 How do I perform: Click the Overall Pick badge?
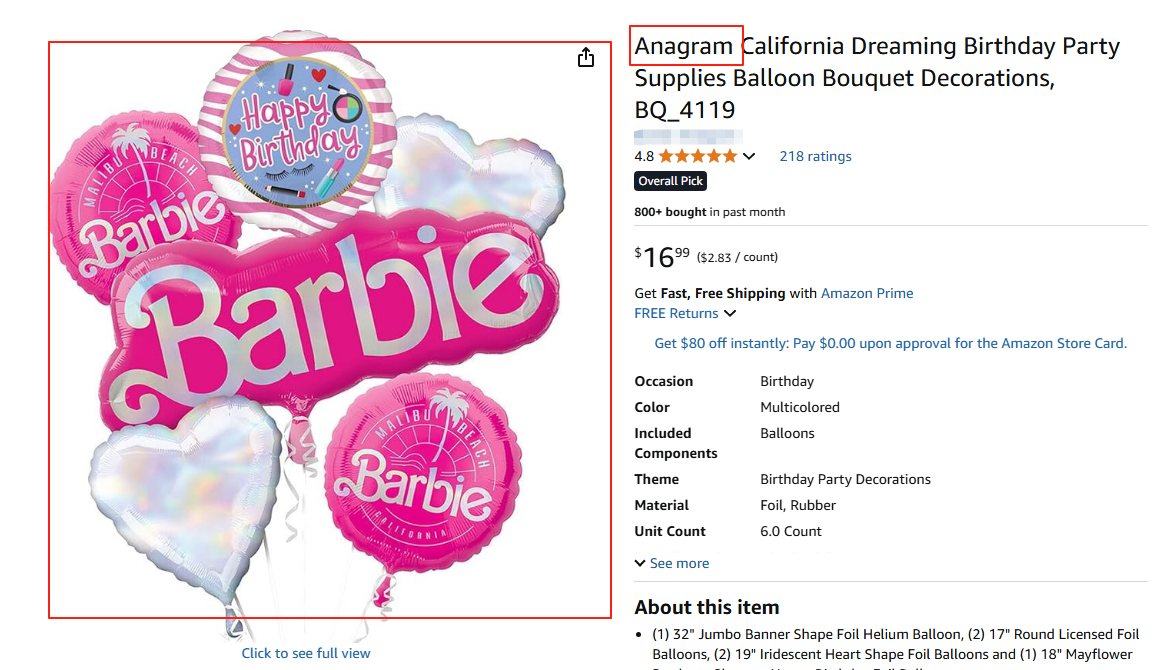tap(671, 181)
